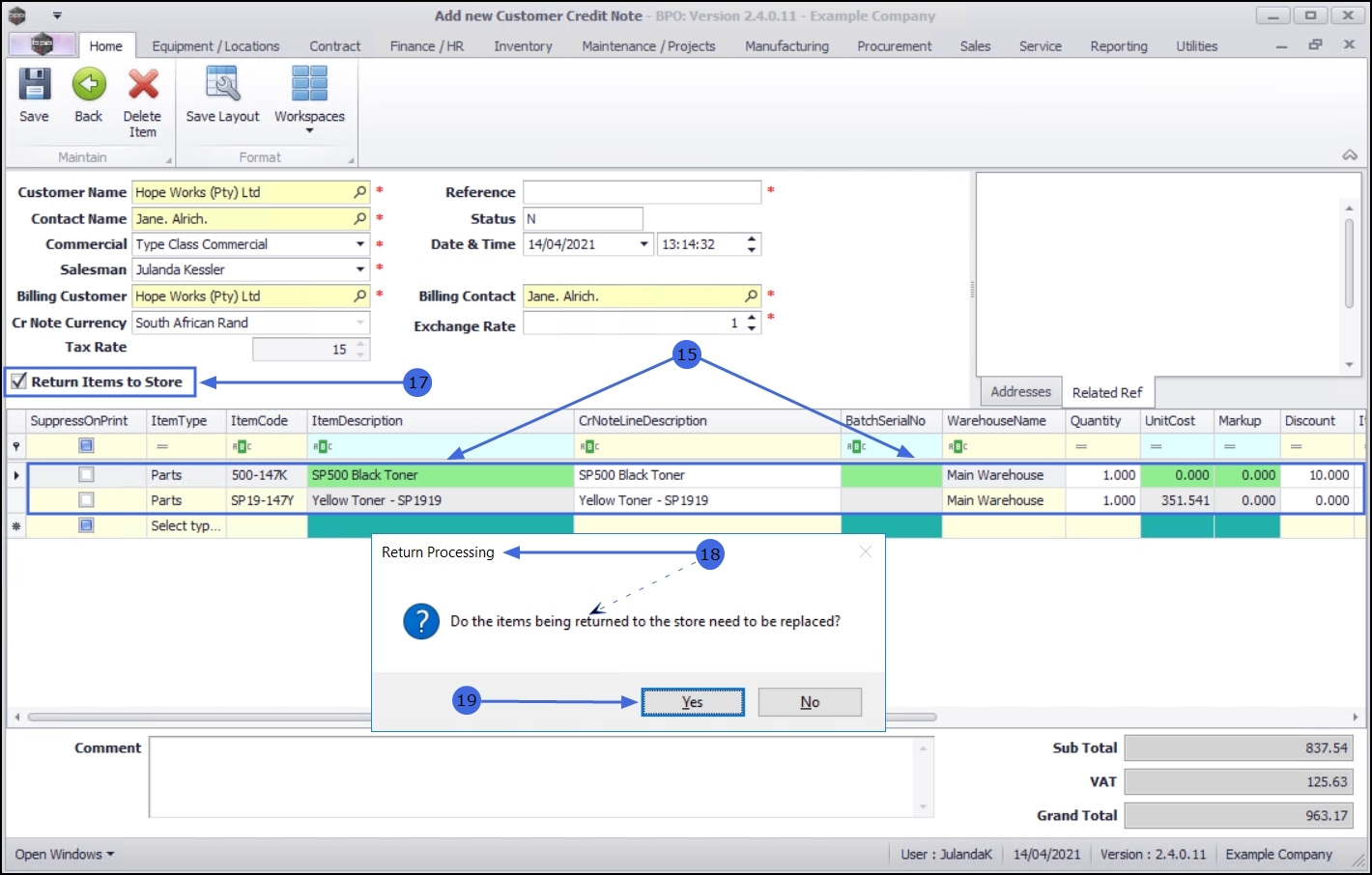Viewport: 1372px width, 875px height.
Task: Open the Workspaces icon menu
Action: [309, 85]
